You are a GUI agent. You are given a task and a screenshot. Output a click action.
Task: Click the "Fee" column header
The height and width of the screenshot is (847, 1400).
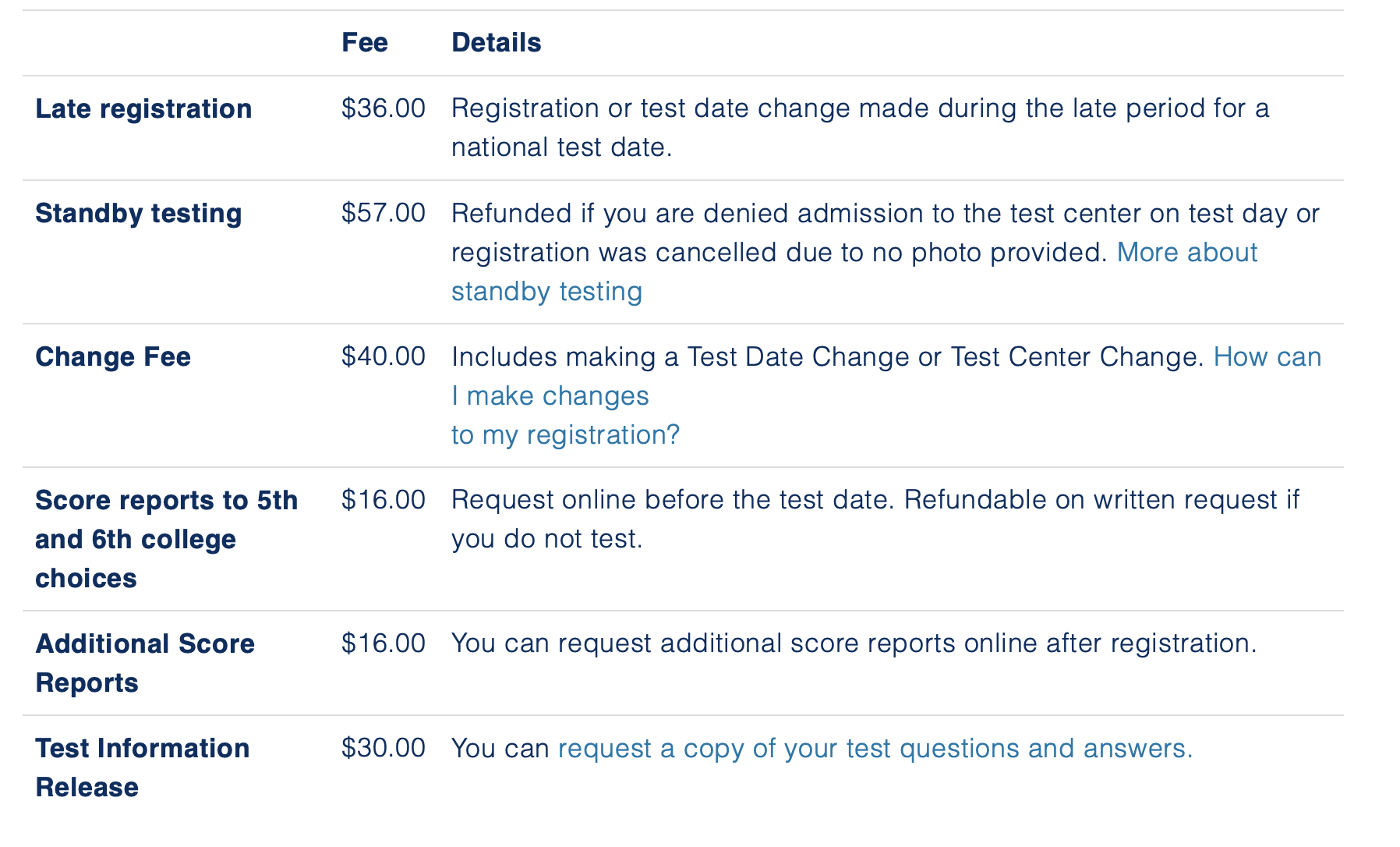pos(365,43)
